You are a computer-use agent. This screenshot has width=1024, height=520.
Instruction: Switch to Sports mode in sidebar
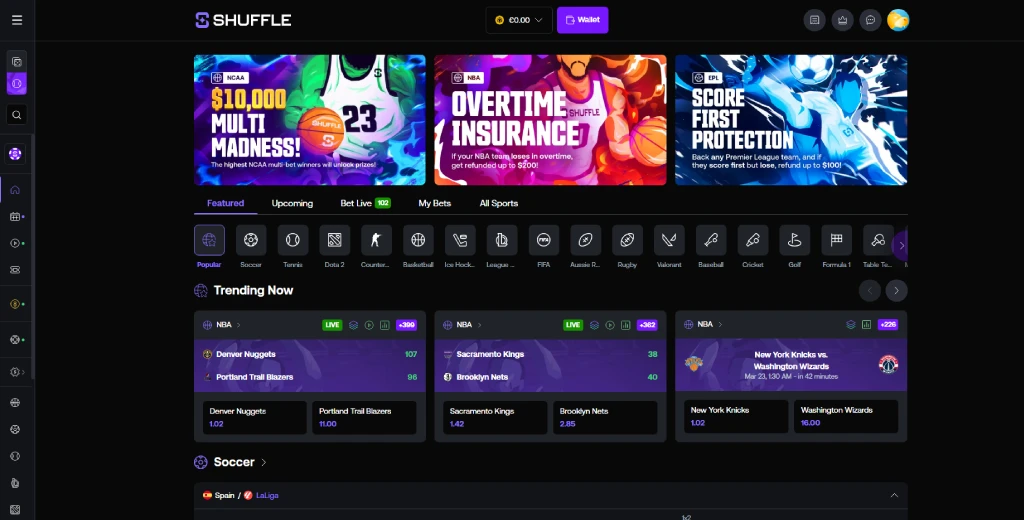17,84
